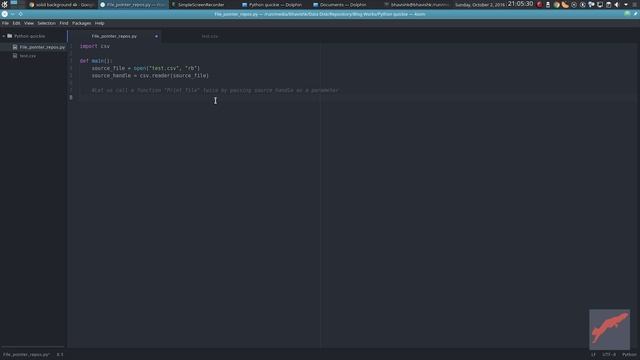Viewport: 640px width, 360px height.
Task: Open the clipboard tray icon
Action: (609, 5)
